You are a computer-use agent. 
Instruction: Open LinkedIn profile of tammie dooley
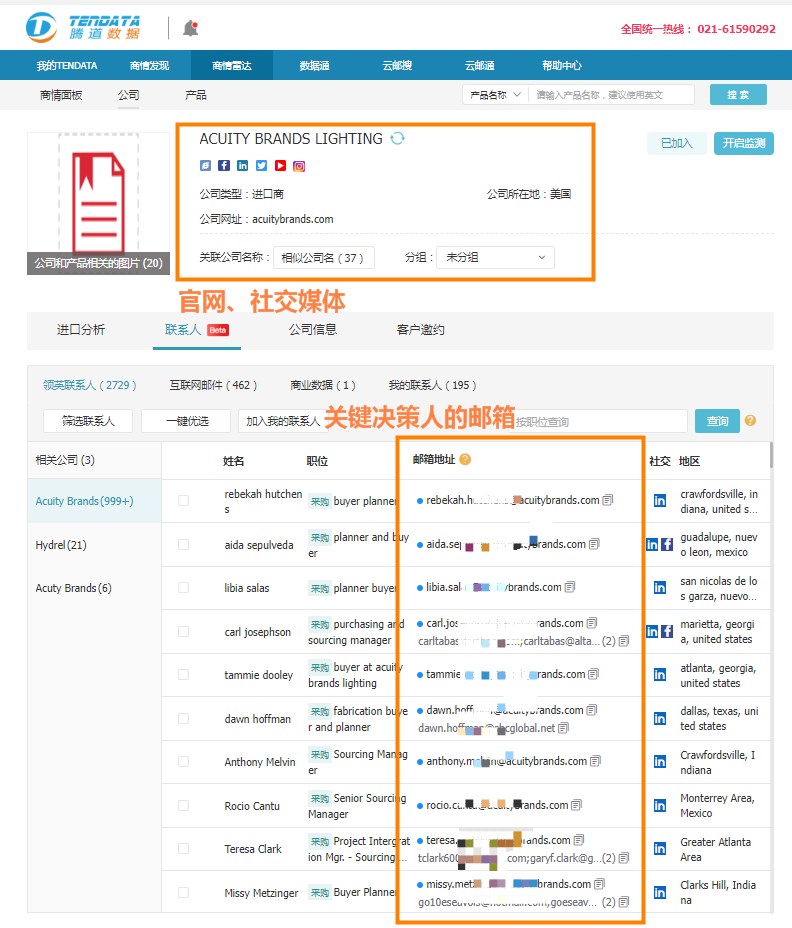659,675
